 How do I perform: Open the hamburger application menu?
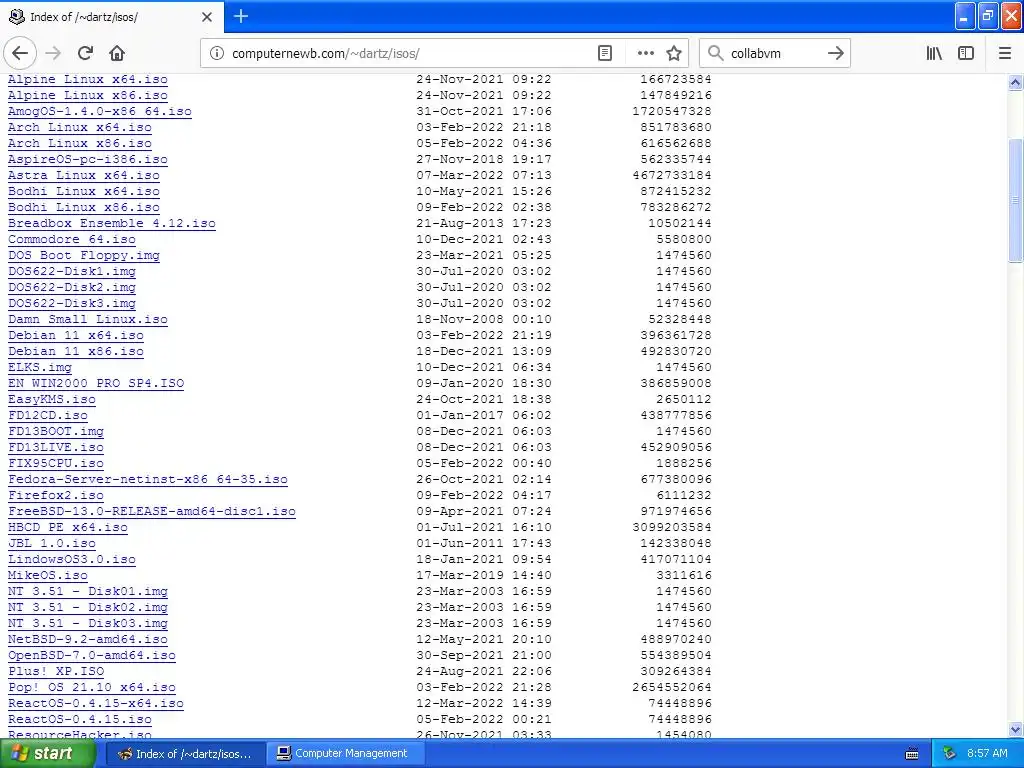pyautogui.click(x=1004, y=54)
